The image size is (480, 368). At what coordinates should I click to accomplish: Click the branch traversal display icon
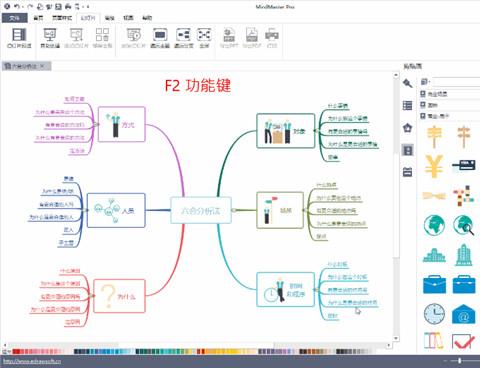pos(183,38)
